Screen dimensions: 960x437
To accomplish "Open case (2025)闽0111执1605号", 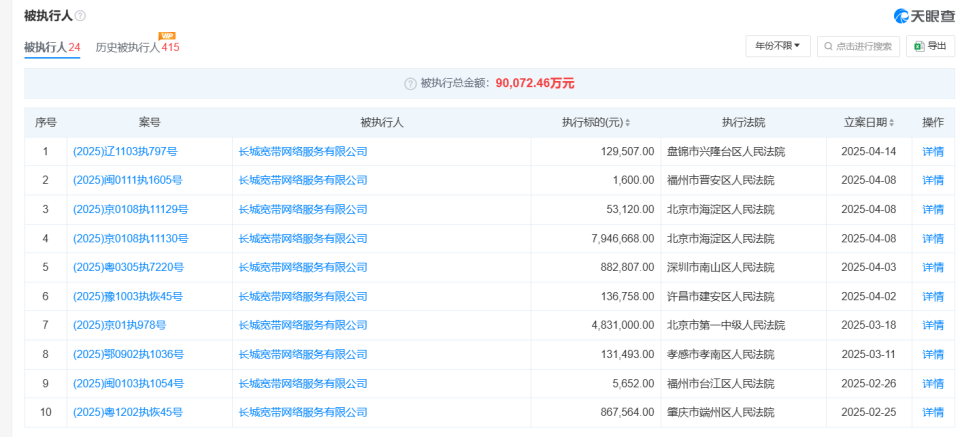I will point(127,181).
